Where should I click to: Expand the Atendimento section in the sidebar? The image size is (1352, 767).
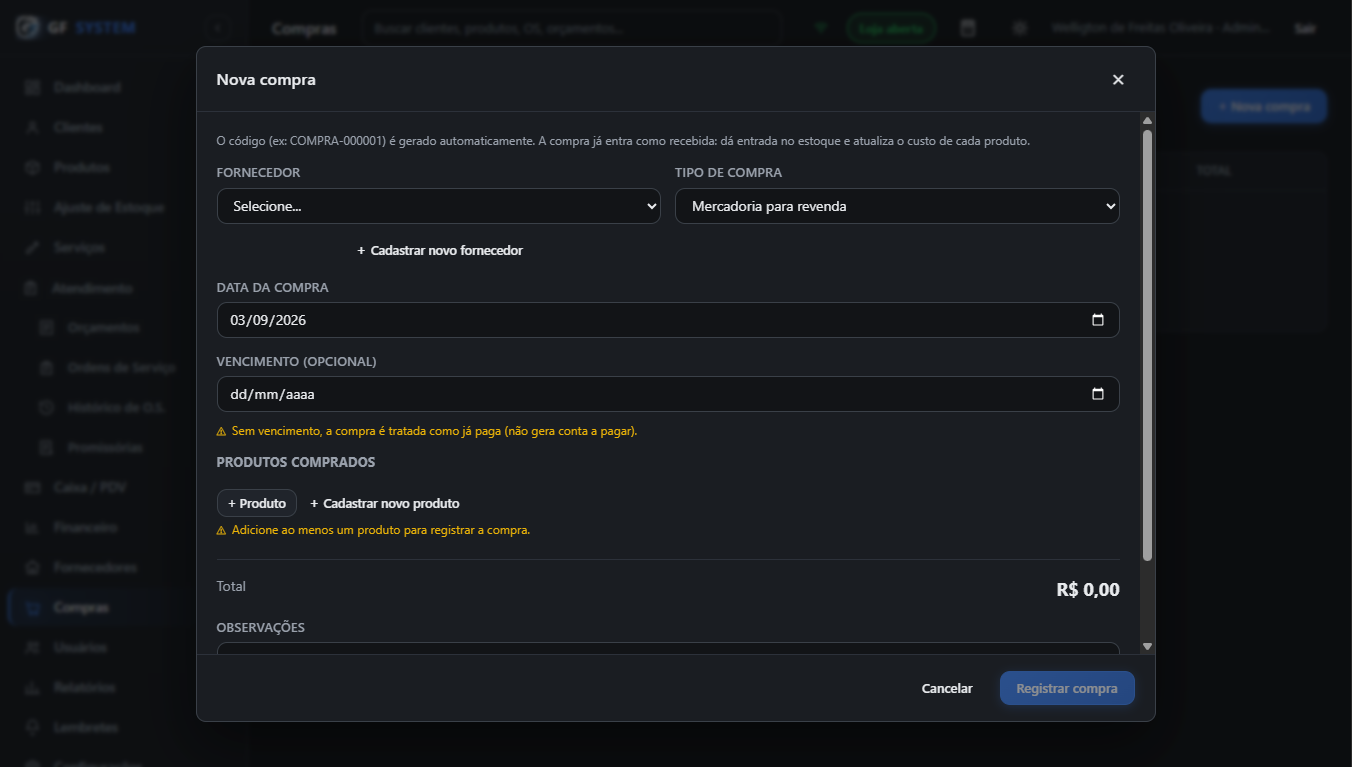92,288
